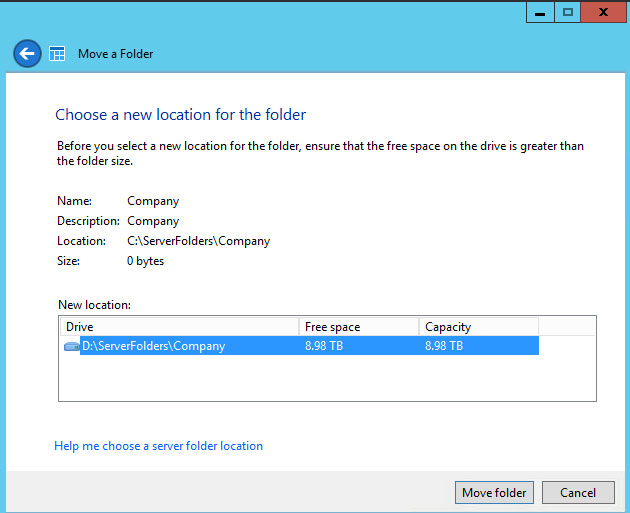Screen dimensions: 630x513
Task: Sort the list by Drive column header
Action: click(180, 327)
